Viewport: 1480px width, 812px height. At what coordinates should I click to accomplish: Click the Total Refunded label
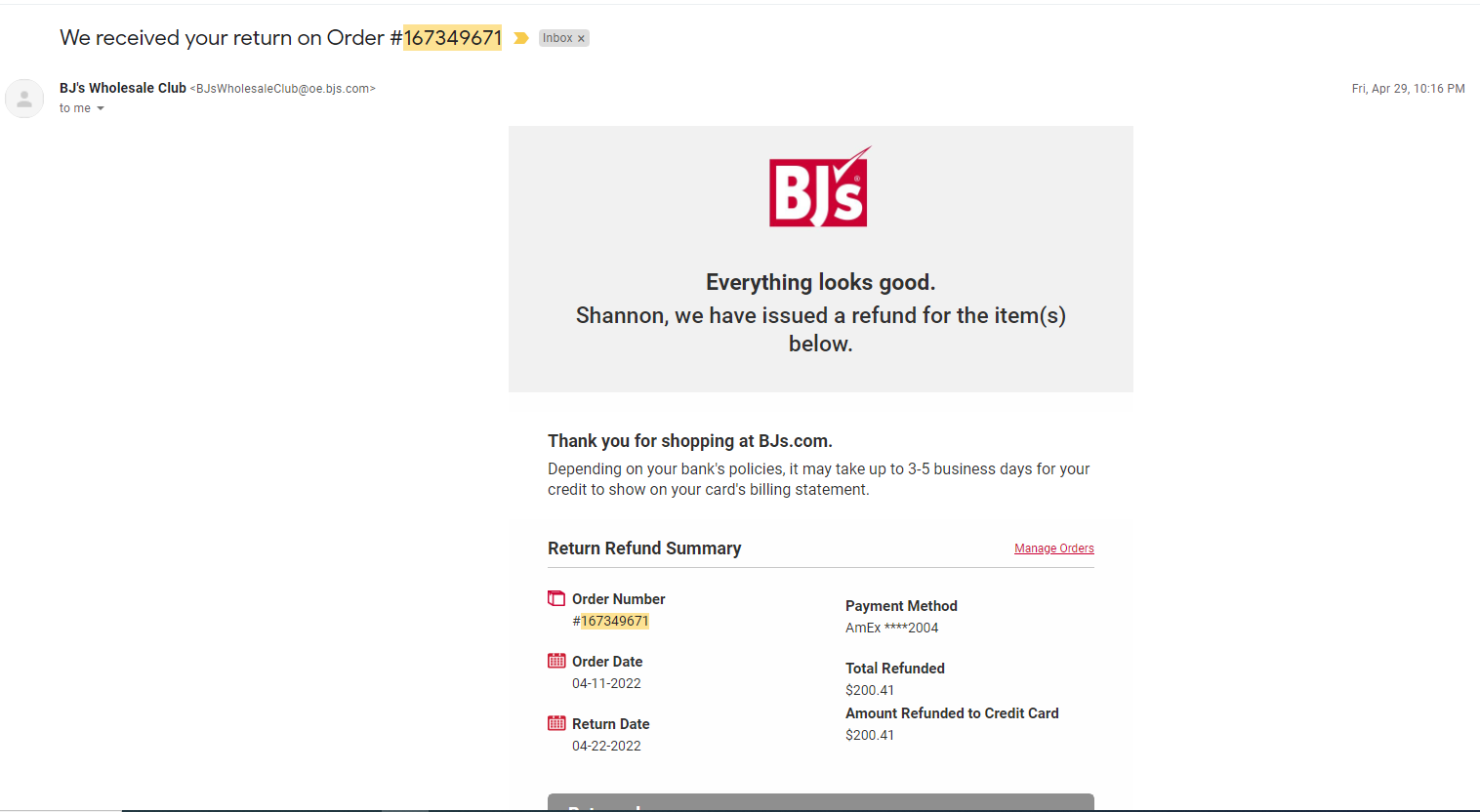tap(895, 669)
